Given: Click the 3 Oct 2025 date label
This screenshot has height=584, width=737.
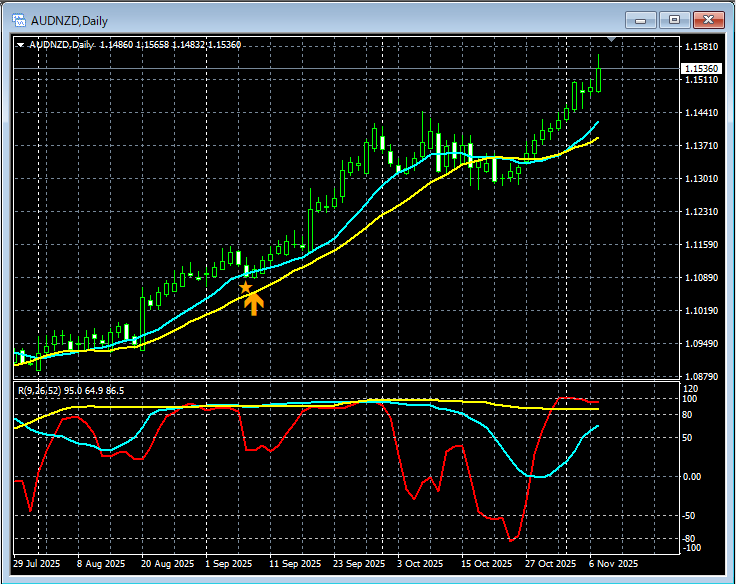Looking at the screenshot, I should click(420, 563).
